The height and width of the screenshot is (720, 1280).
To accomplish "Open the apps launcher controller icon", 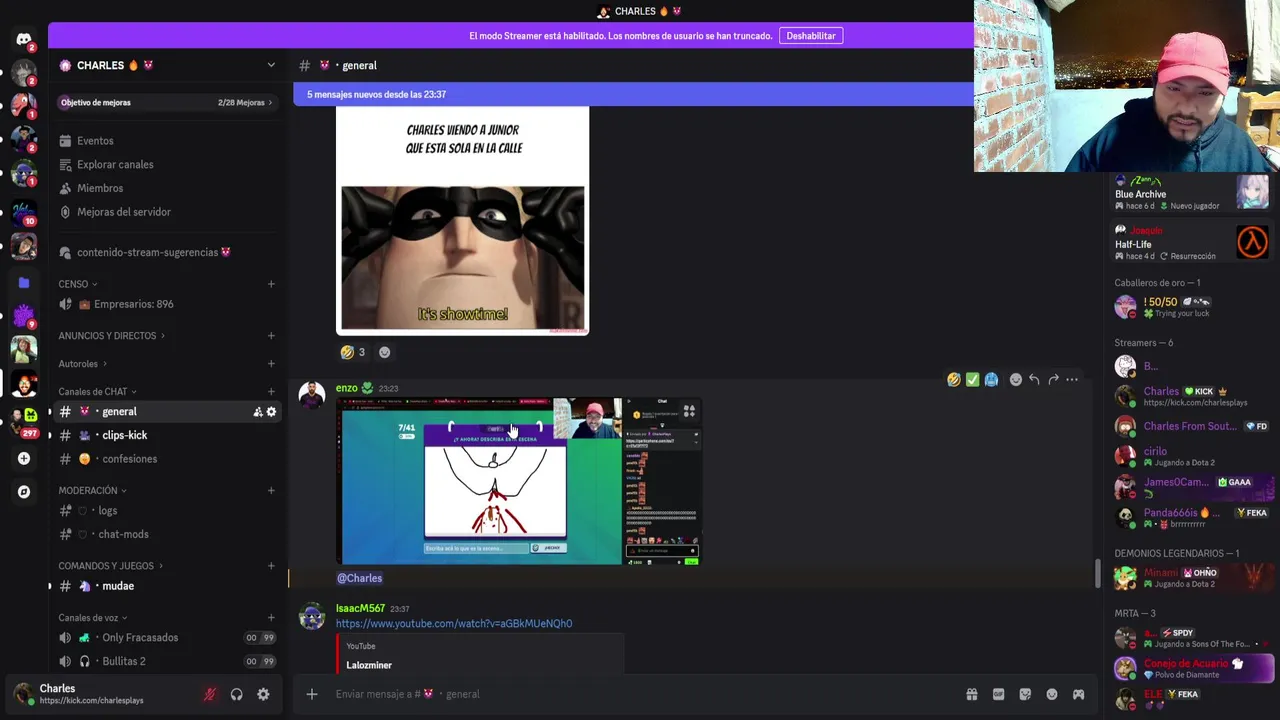I will pos(1078,694).
